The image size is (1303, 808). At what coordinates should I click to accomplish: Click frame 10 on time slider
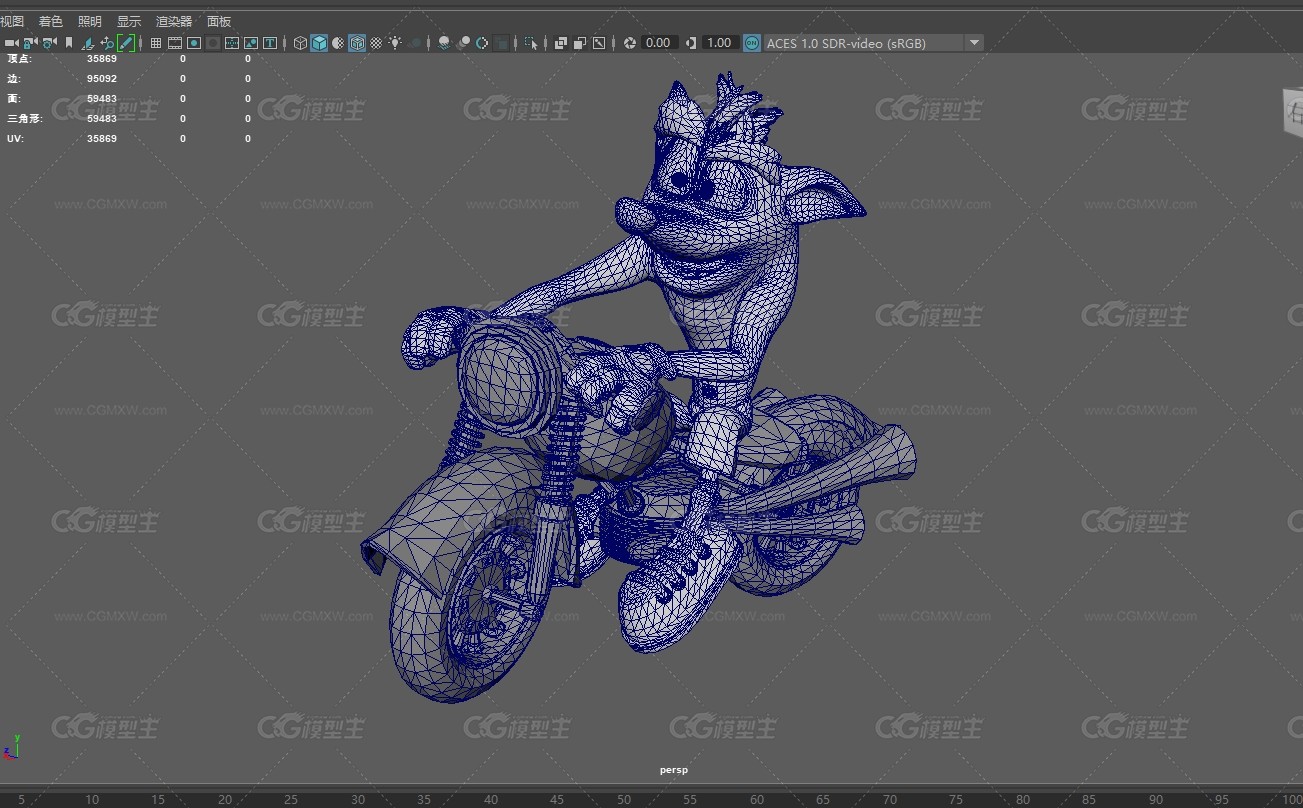coord(92,800)
